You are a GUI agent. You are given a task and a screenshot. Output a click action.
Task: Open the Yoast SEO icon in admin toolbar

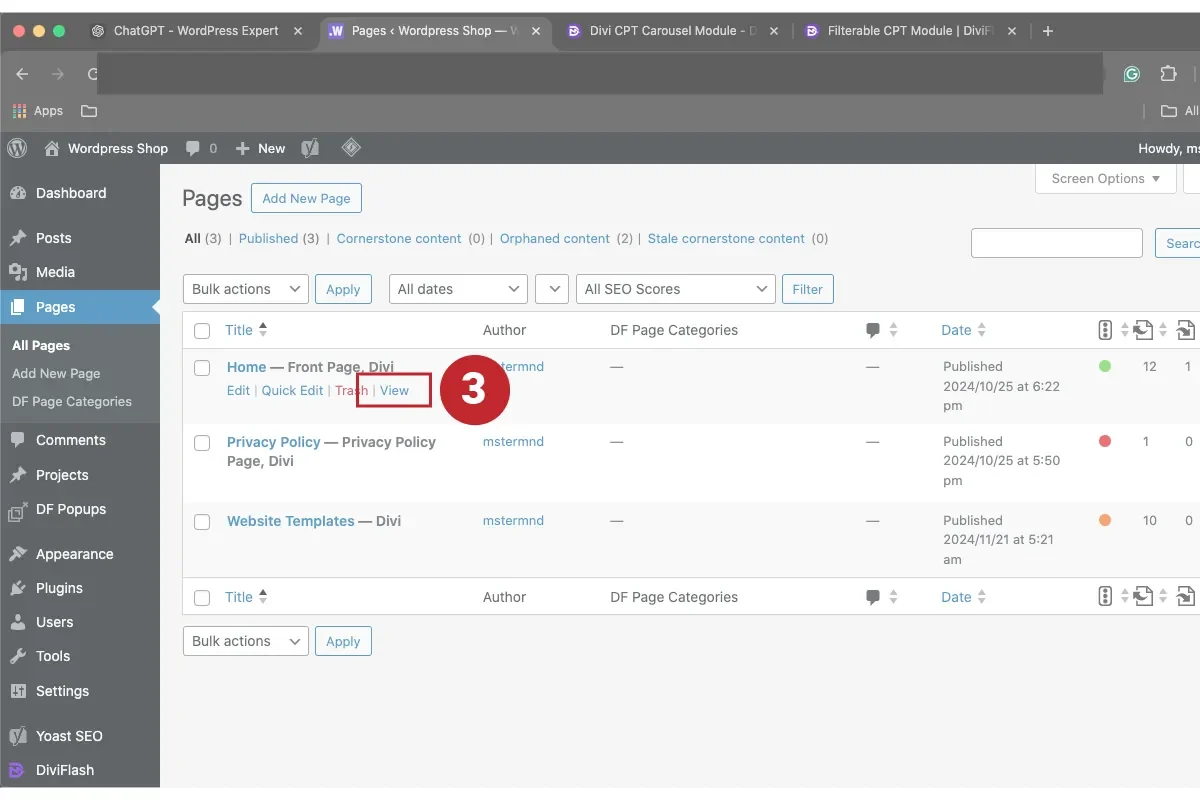(x=310, y=148)
